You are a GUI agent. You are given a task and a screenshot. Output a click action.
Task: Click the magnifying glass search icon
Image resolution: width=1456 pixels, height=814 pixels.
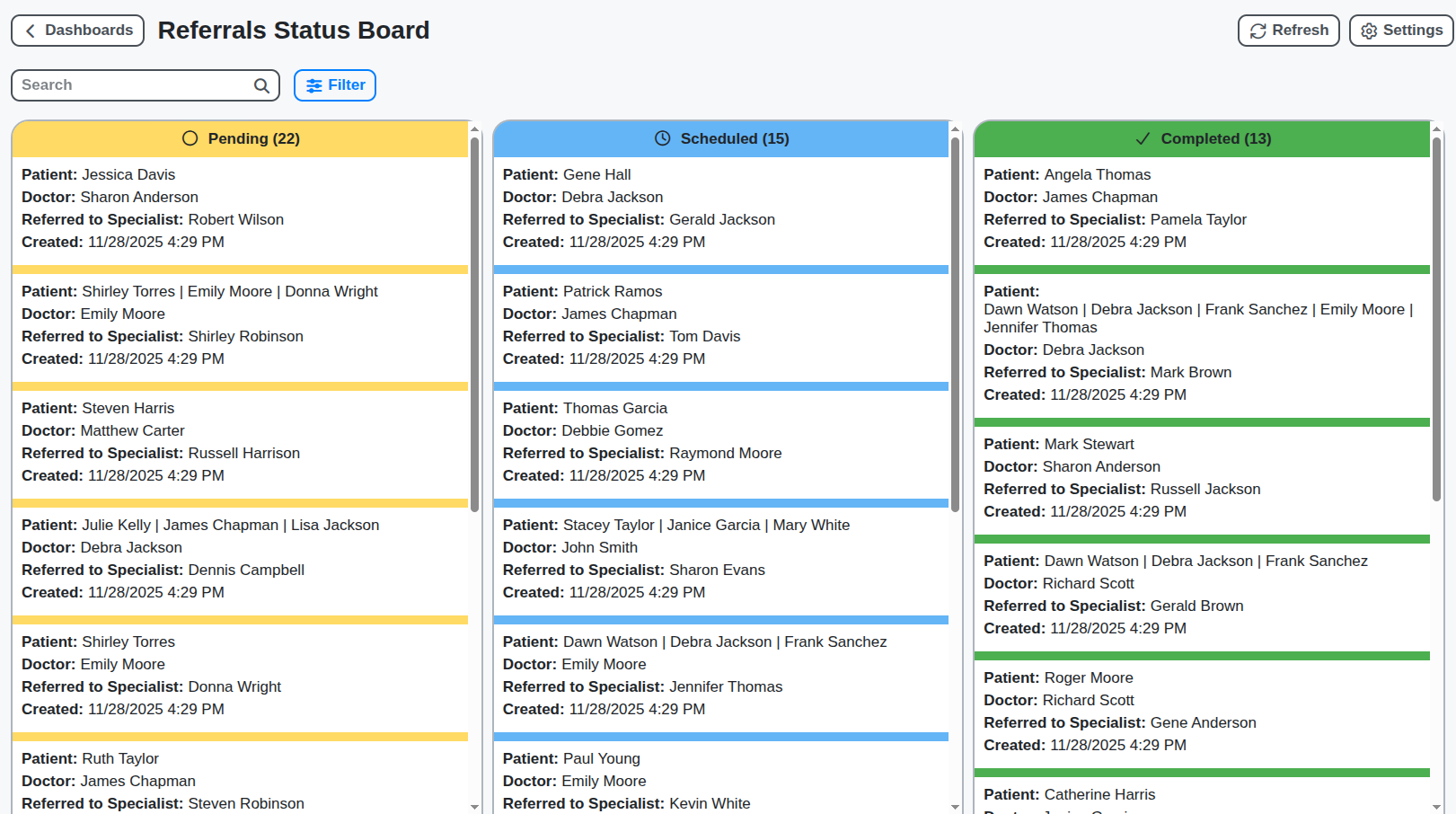click(x=260, y=85)
